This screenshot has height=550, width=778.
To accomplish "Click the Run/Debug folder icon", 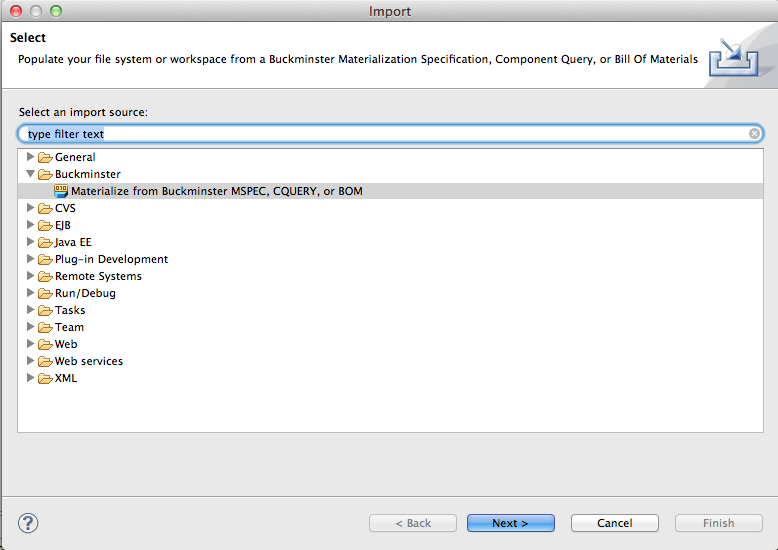I will pos(45,293).
